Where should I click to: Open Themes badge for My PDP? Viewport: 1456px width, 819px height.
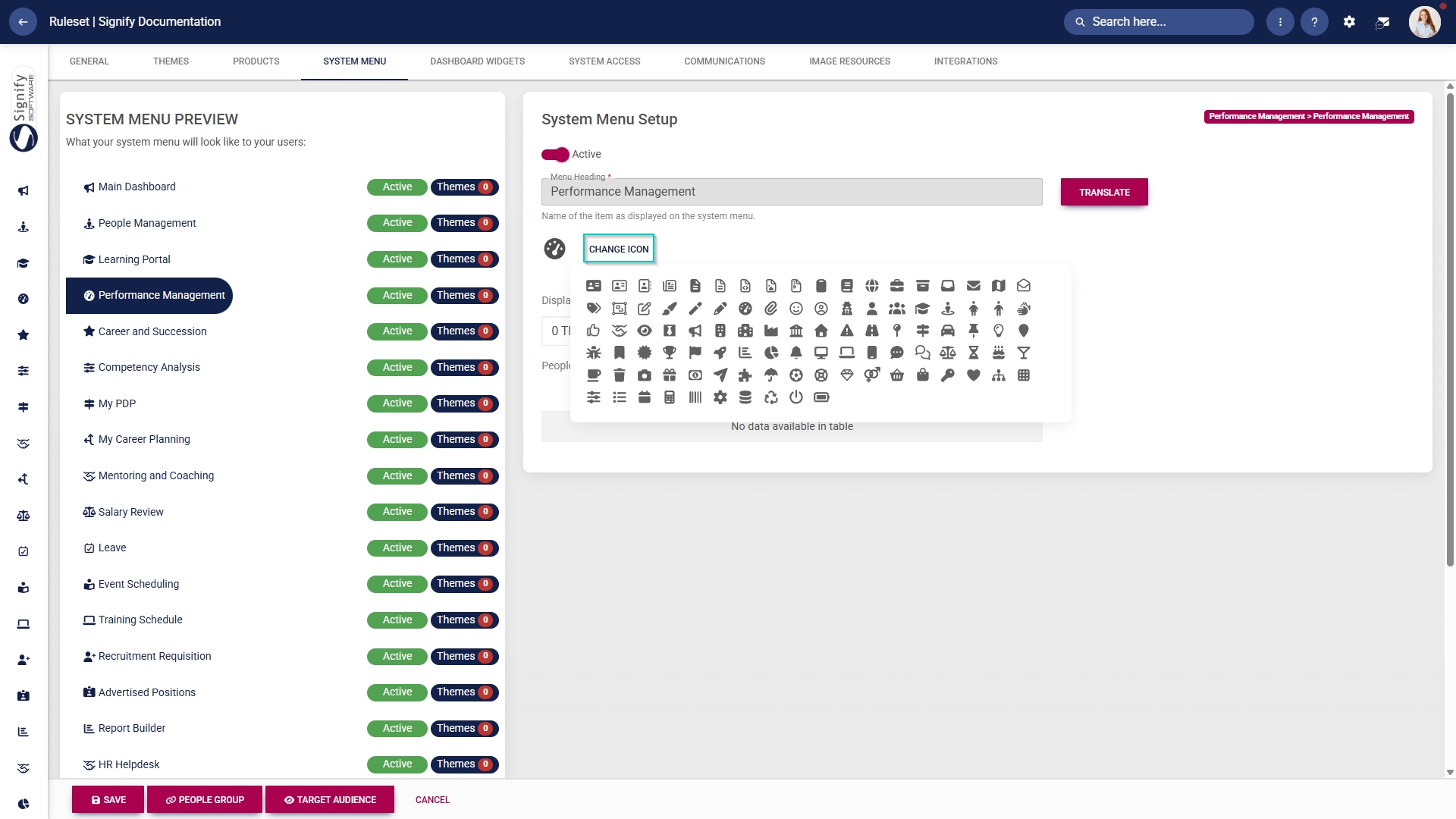465,403
